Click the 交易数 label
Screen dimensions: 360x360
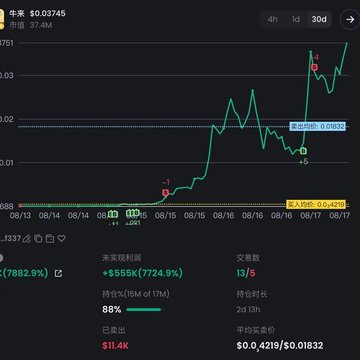coord(248,258)
